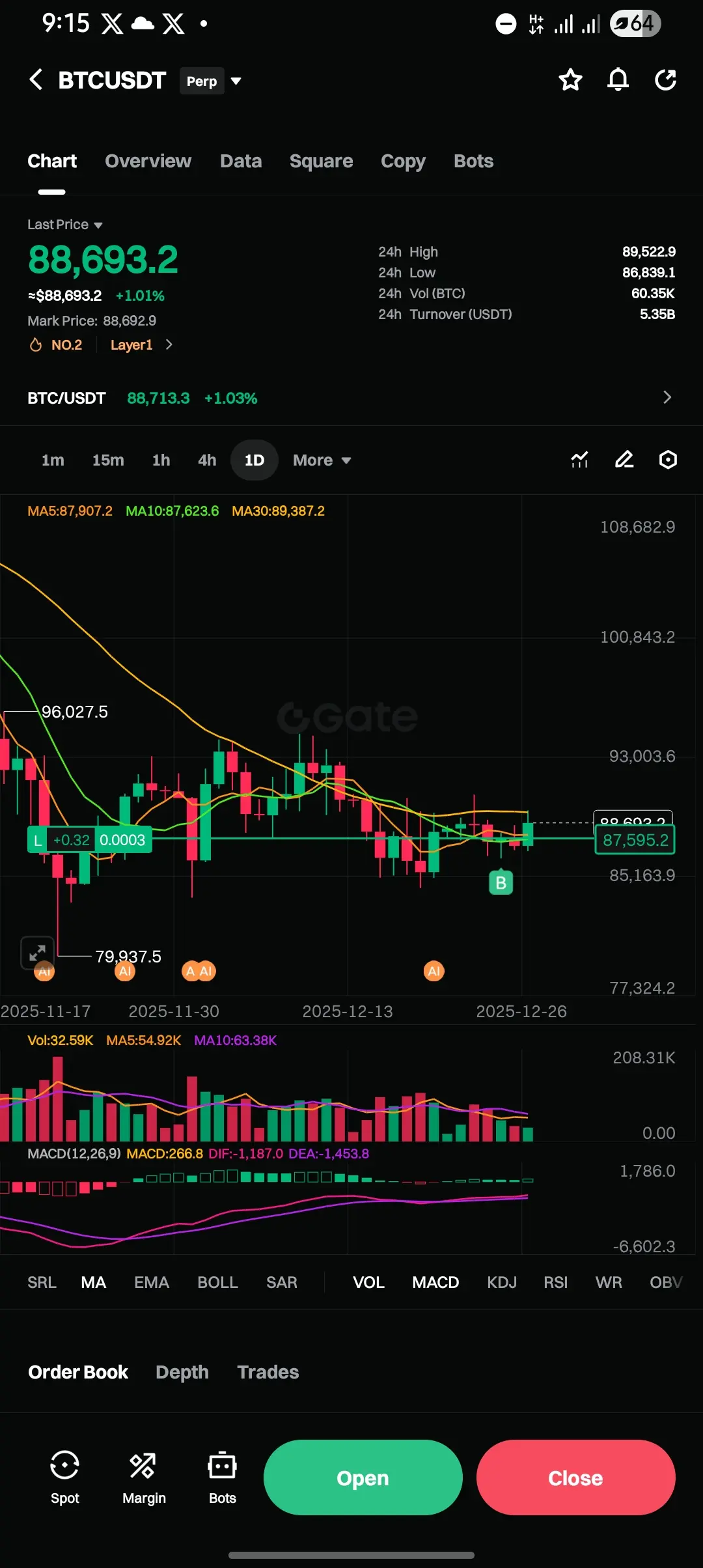This screenshot has width=703, height=1568.
Task: Select 1h timeframe
Action: 161,460
